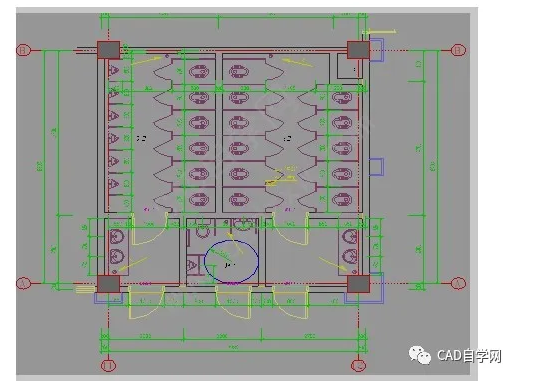
Task: Click the blue circle in the central restroom
Action: pos(232,262)
